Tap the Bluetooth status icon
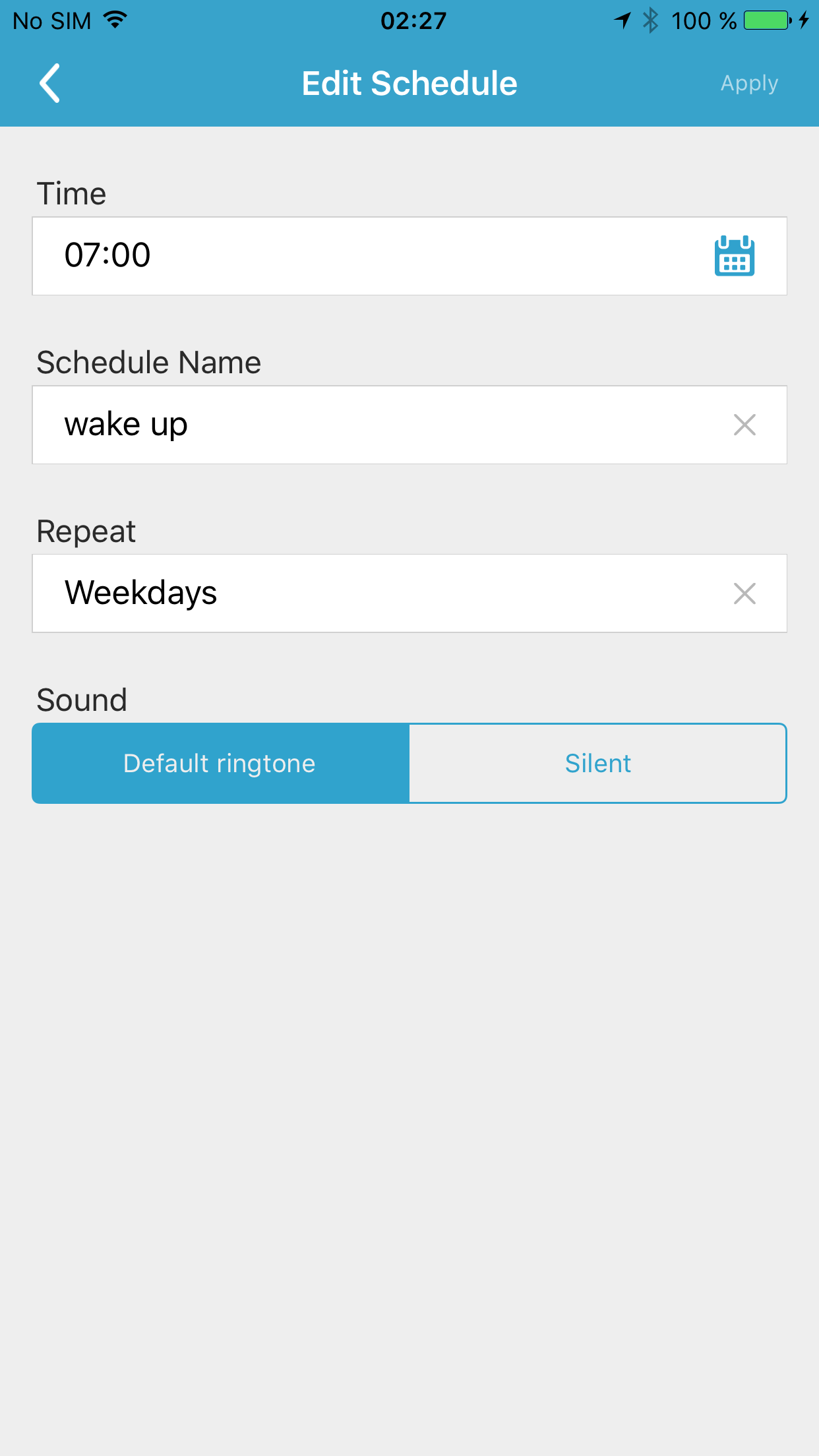The image size is (819, 1456). [651, 20]
